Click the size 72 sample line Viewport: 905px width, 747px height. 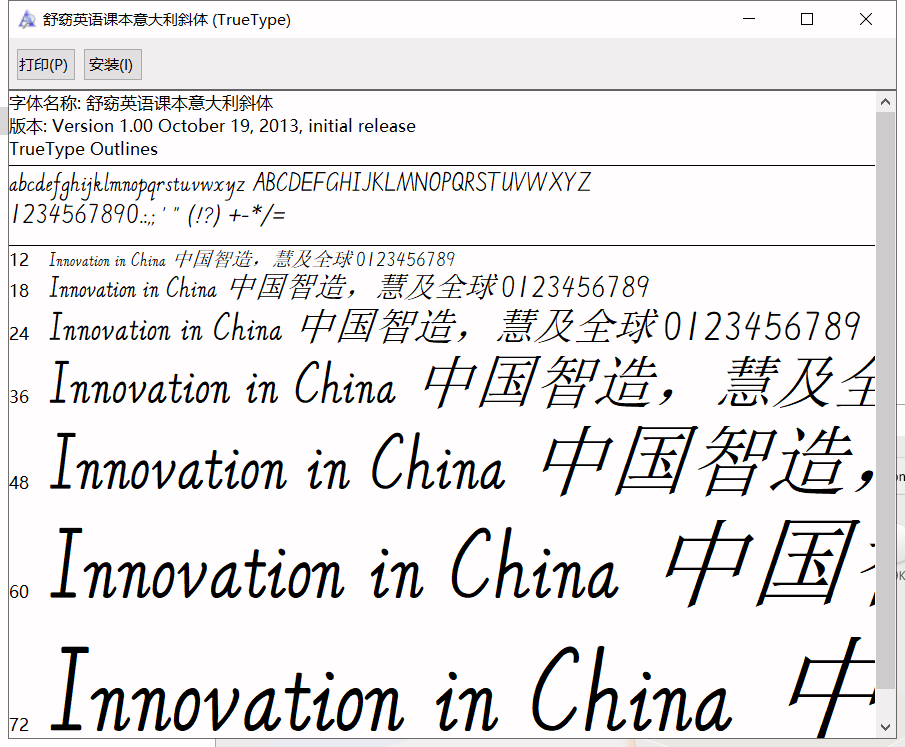click(x=462, y=688)
